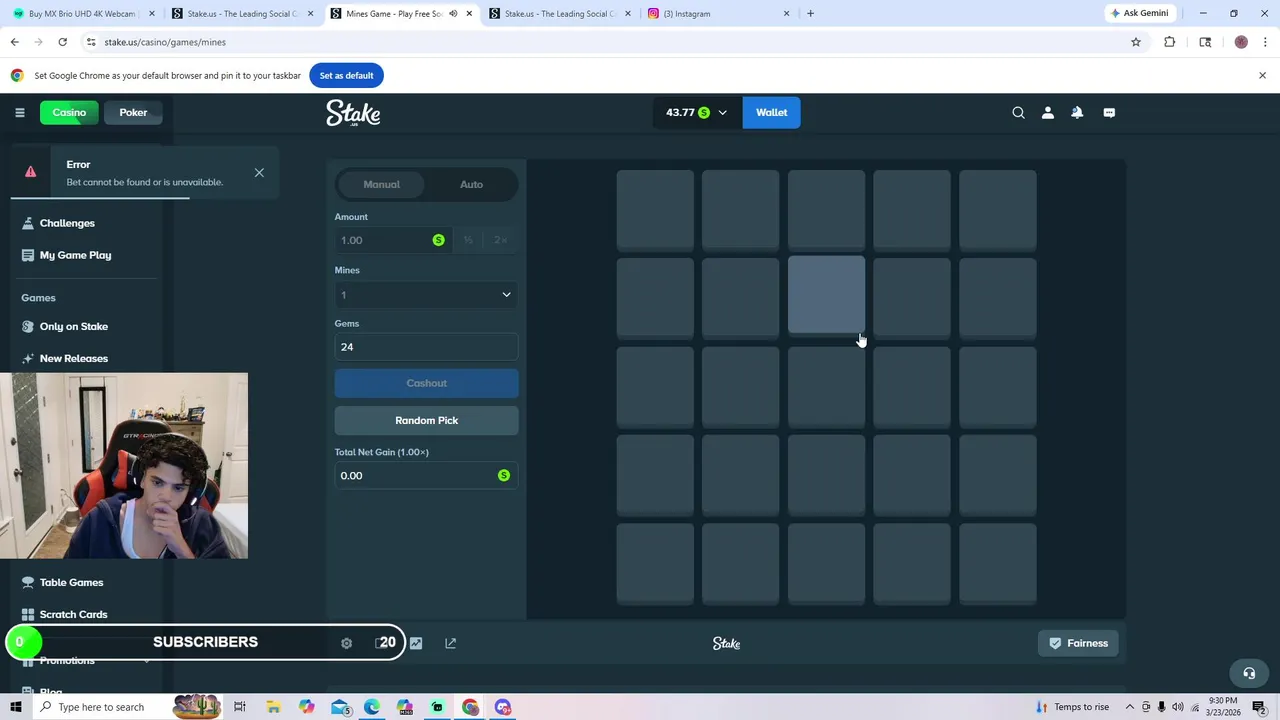Open Scratch Cards in sidebar
Image resolution: width=1280 pixels, height=720 pixels.
(73, 614)
